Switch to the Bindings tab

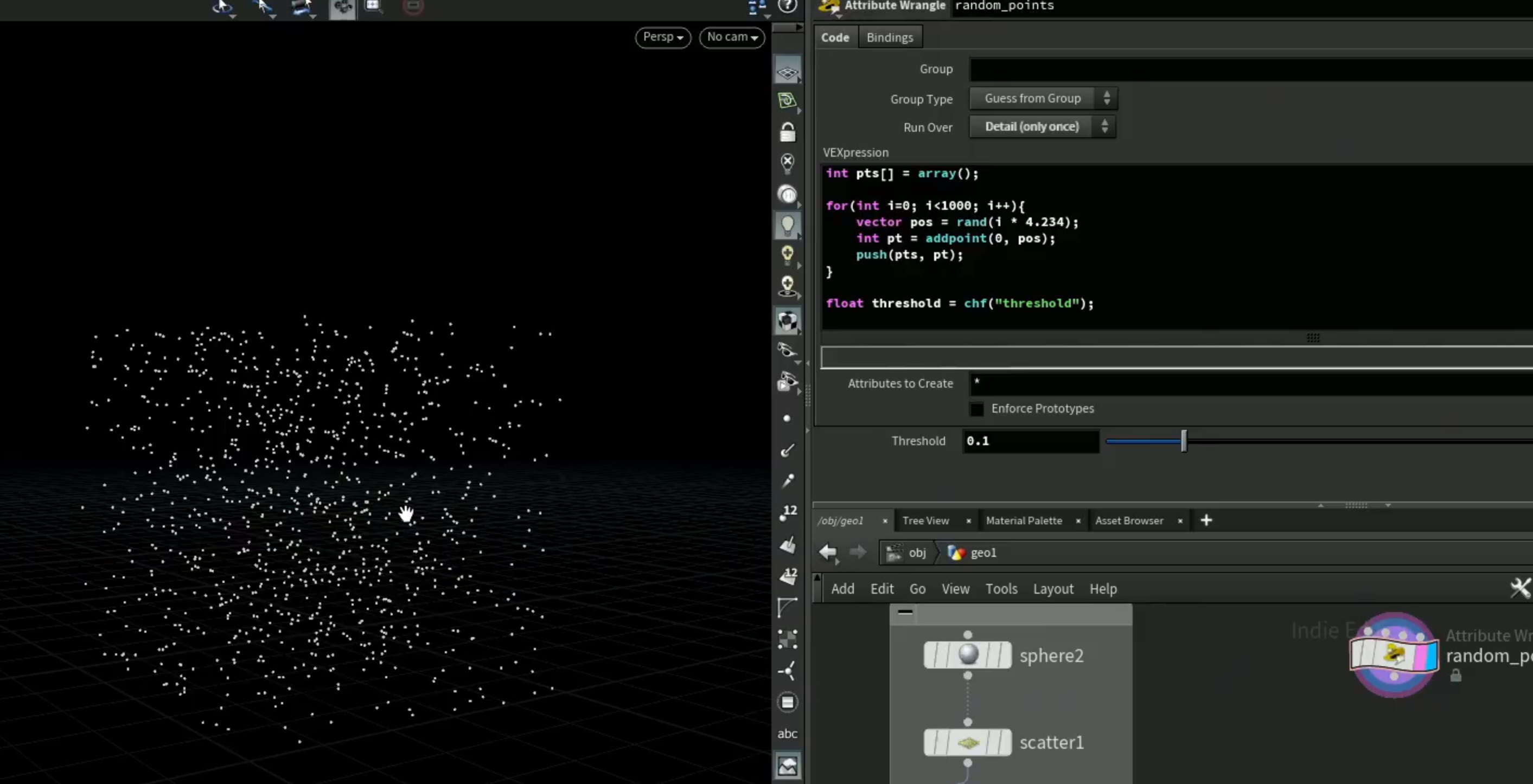click(x=890, y=37)
